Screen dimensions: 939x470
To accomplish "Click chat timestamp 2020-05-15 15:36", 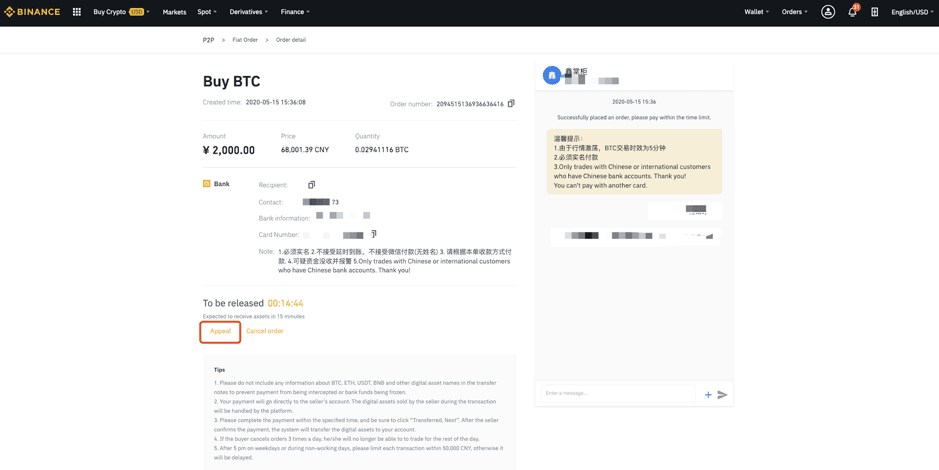I will point(634,102).
